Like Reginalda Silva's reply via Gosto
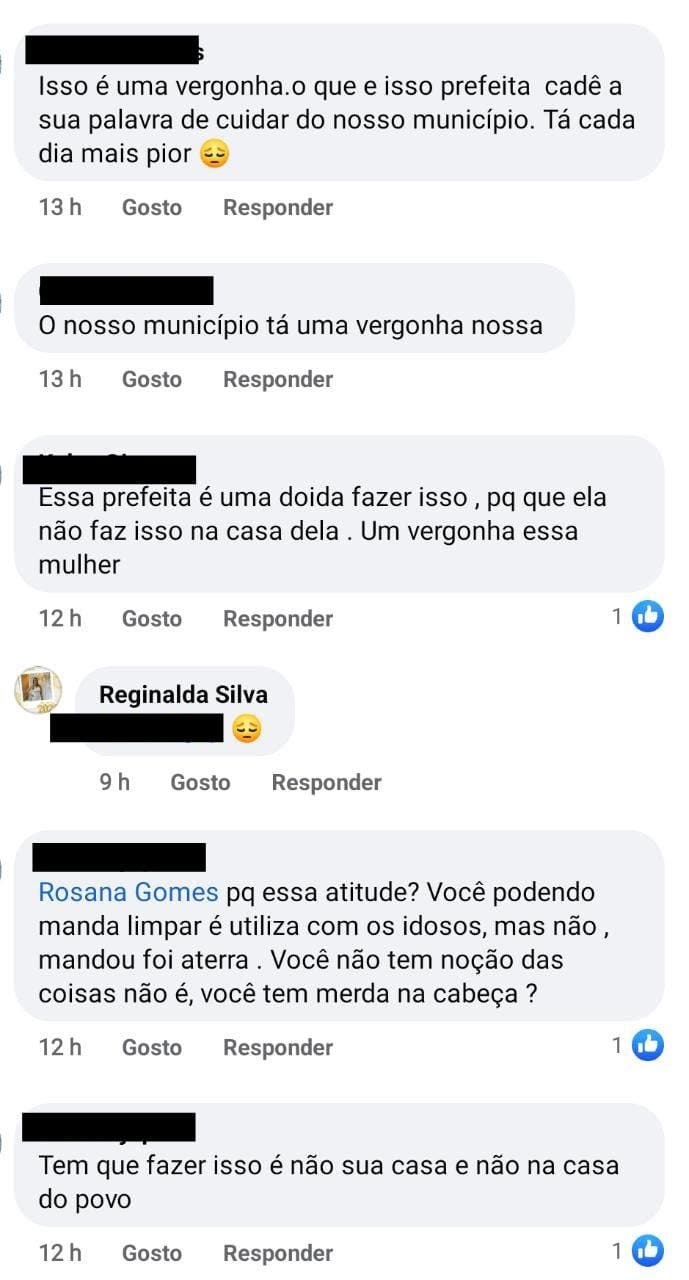The height and width of the screenshot is (1280, 689). point(200,782)
